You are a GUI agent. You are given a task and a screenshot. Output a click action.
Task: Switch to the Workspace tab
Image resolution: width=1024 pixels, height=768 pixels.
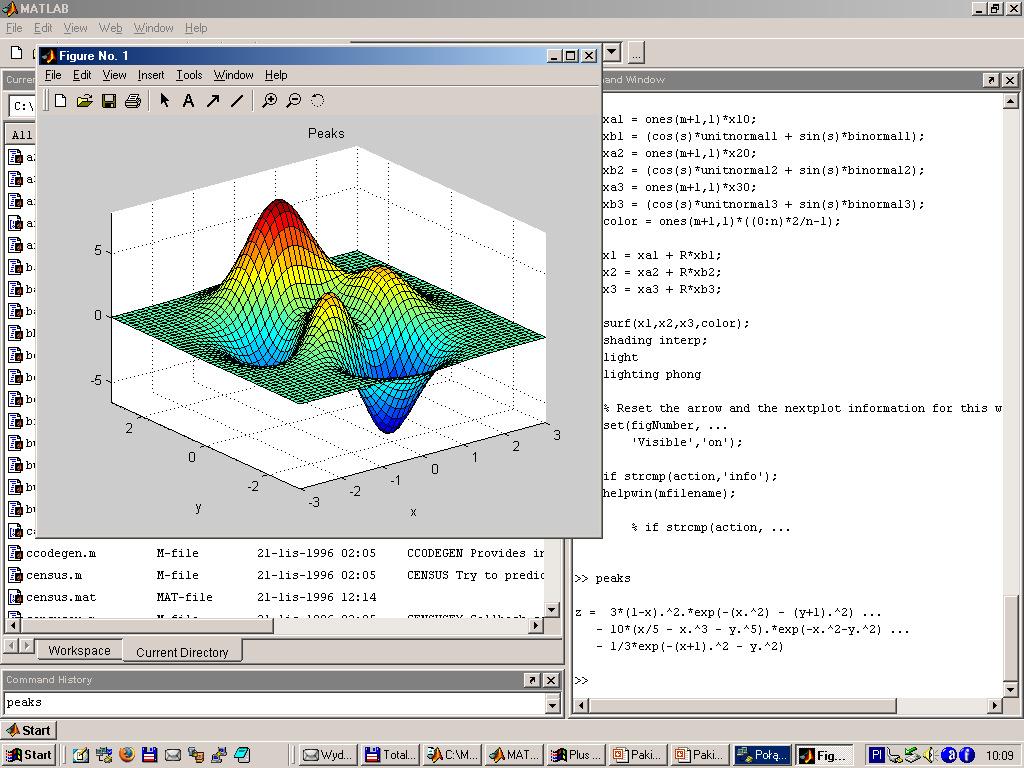click(x=80, y=650)
